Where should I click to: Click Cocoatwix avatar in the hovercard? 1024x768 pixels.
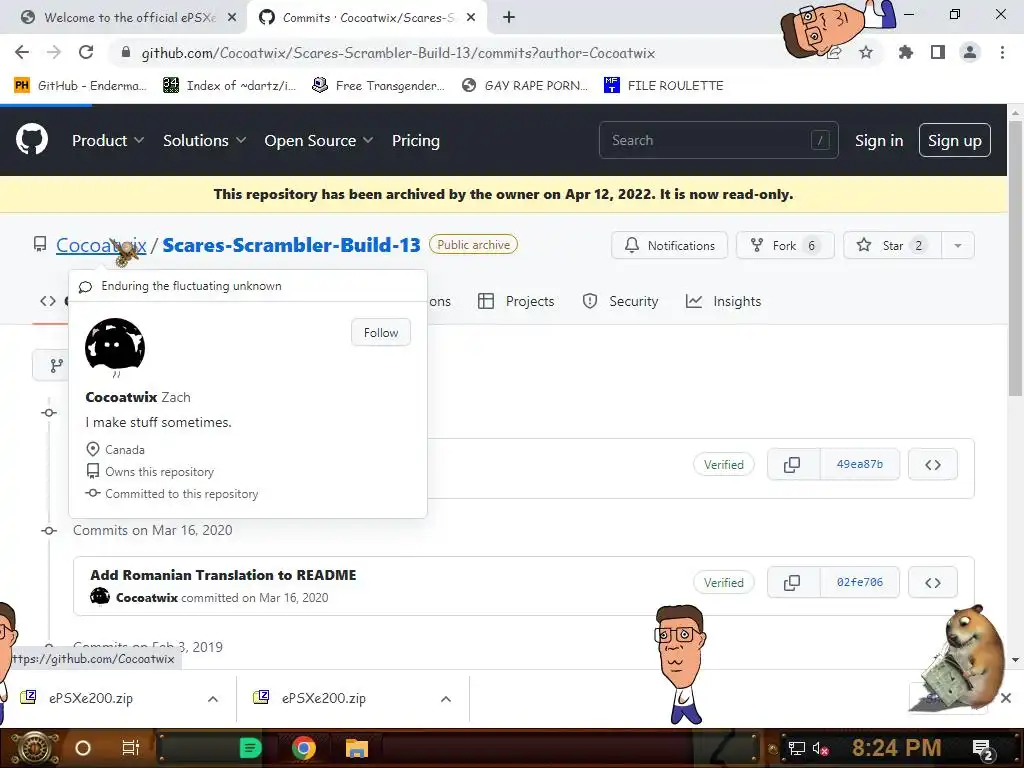click(x=115, y=346)
